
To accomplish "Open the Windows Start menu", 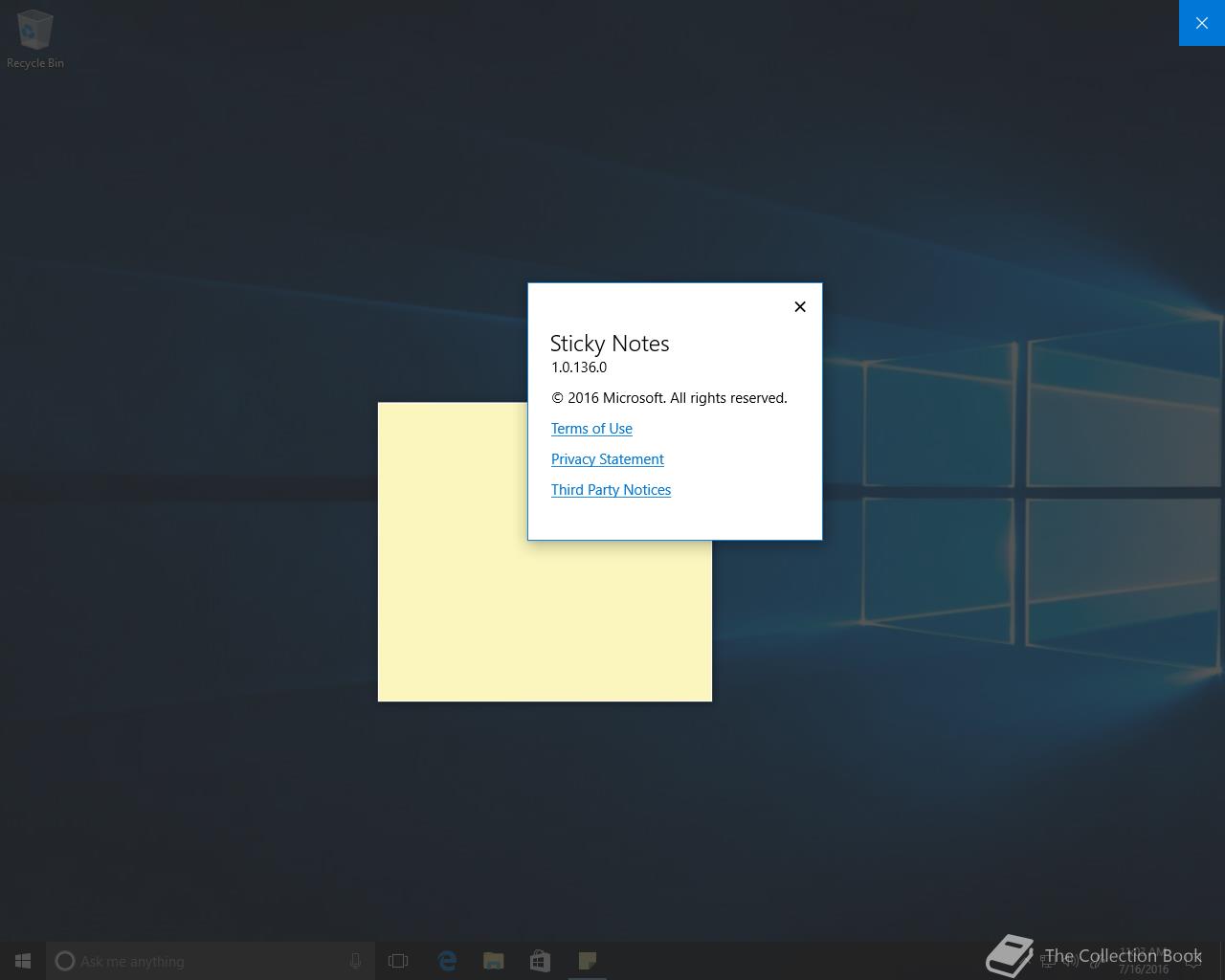I will (x=23, y=961).
